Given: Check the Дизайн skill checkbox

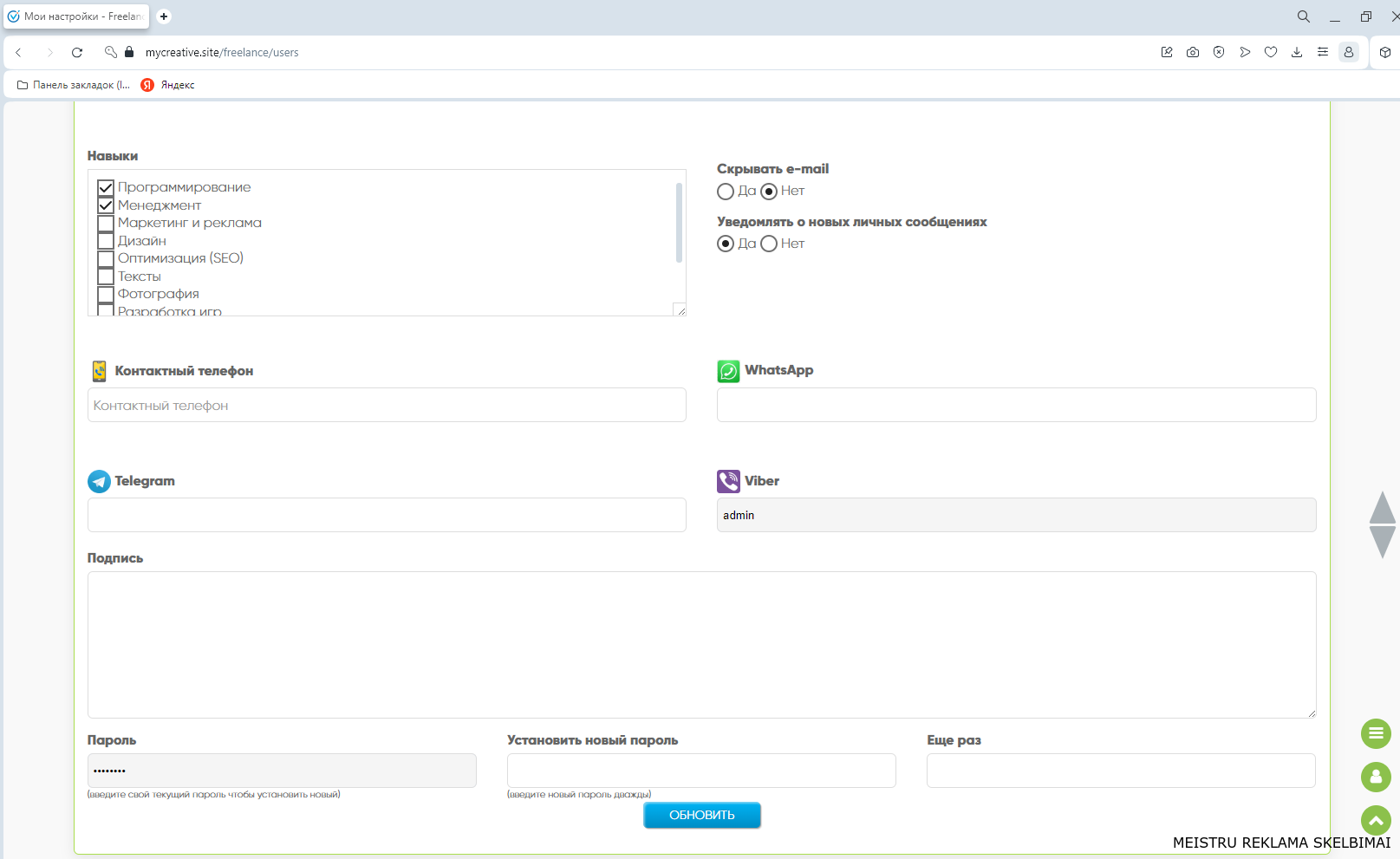Looking at the screenshot, I should coord(106,241).
